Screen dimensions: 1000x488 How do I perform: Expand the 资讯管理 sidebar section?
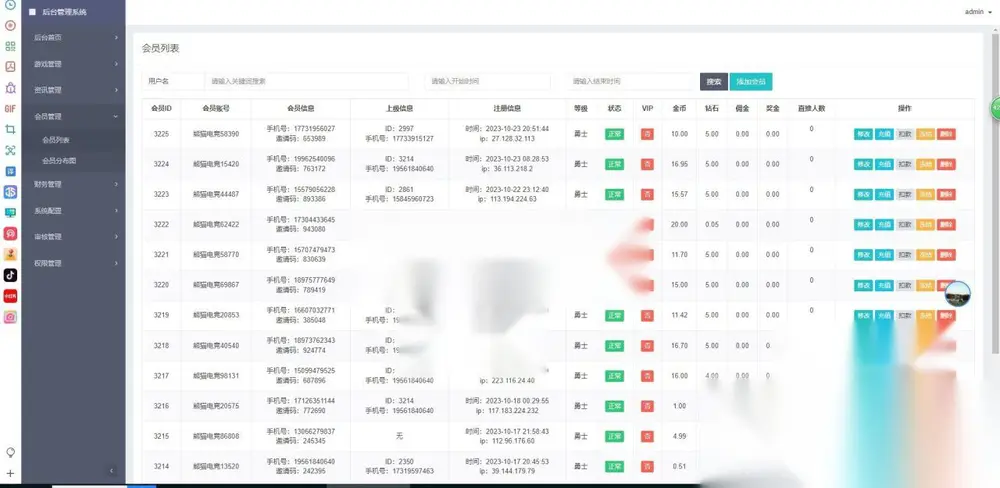click(x=74, y=90)
